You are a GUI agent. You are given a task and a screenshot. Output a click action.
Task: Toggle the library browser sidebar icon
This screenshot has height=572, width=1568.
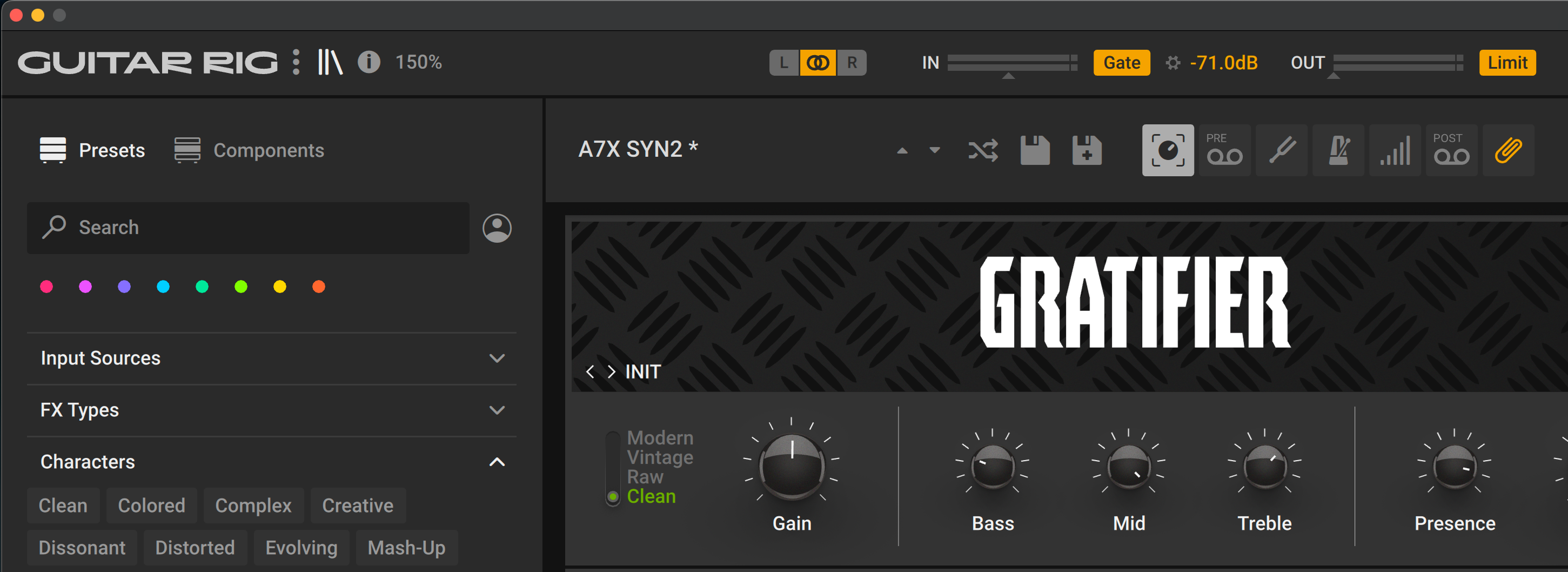tap(330, 62)
